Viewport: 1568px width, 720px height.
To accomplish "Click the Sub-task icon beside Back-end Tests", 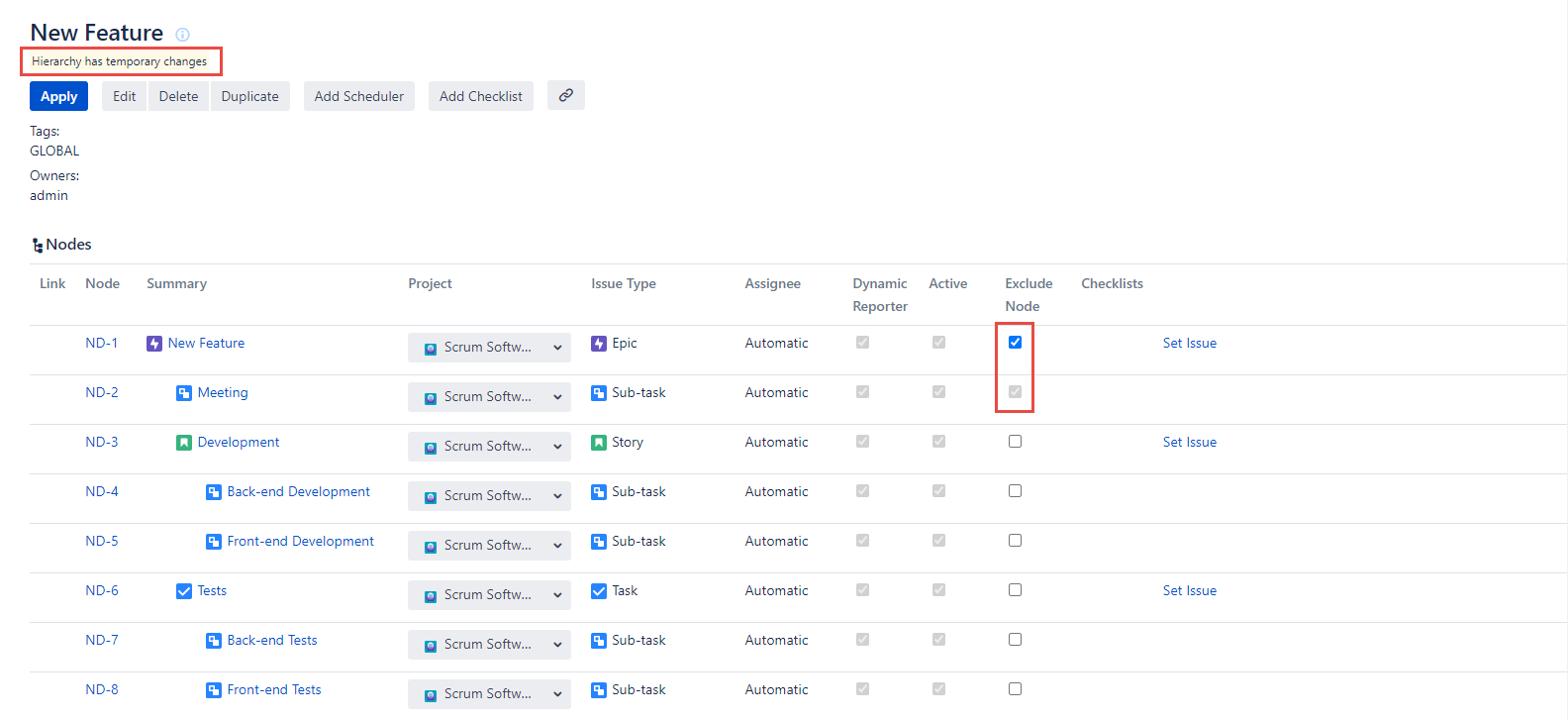I will 214,641.
